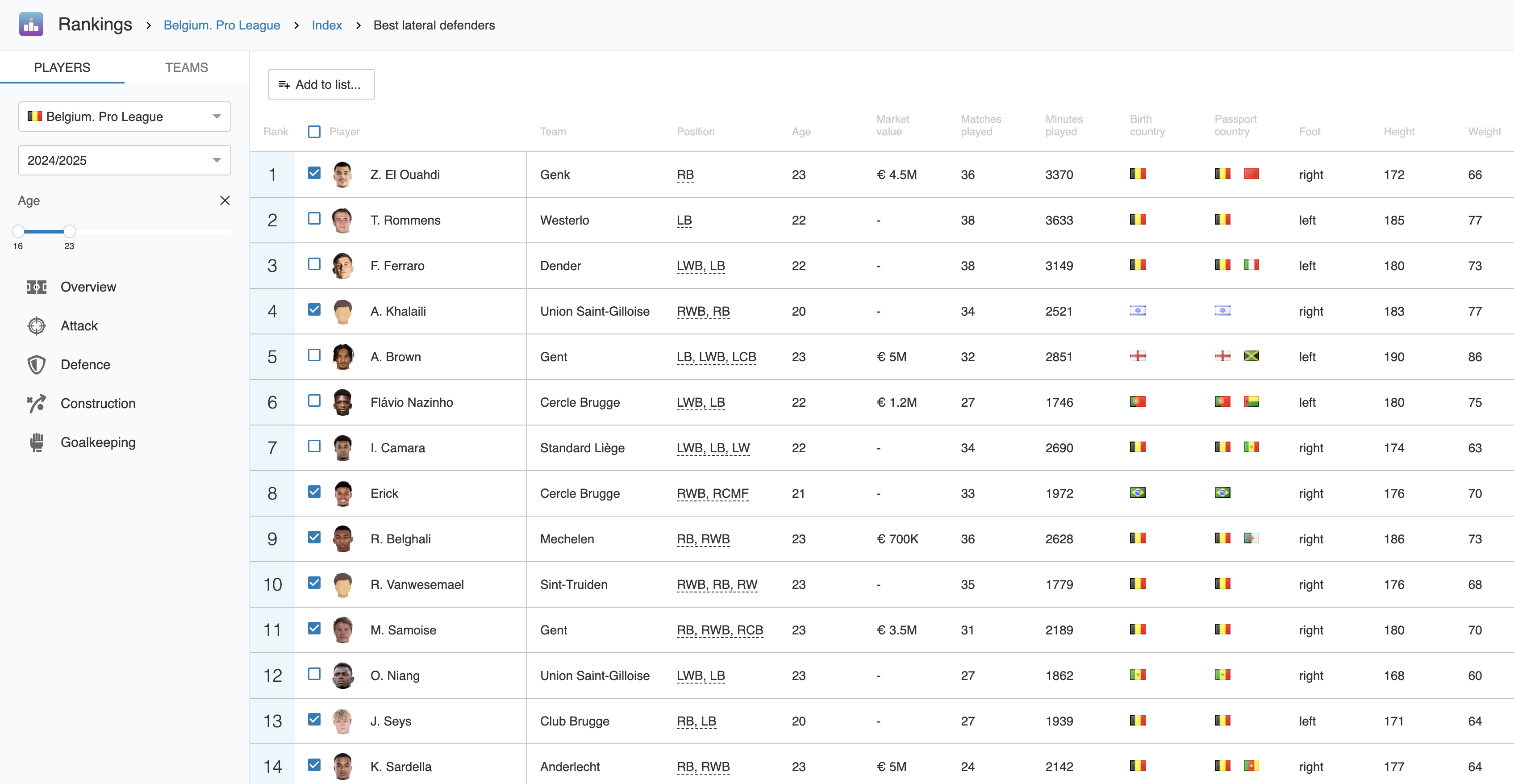Select the Defence shield icon
Screen dimensions: 1514x784
[37, 364]
